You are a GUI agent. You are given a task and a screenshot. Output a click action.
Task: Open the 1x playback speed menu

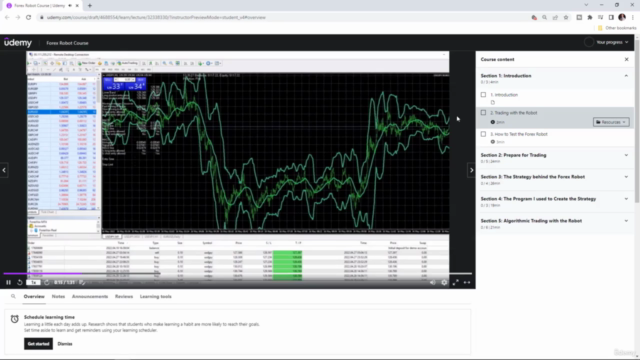point(33,282)
